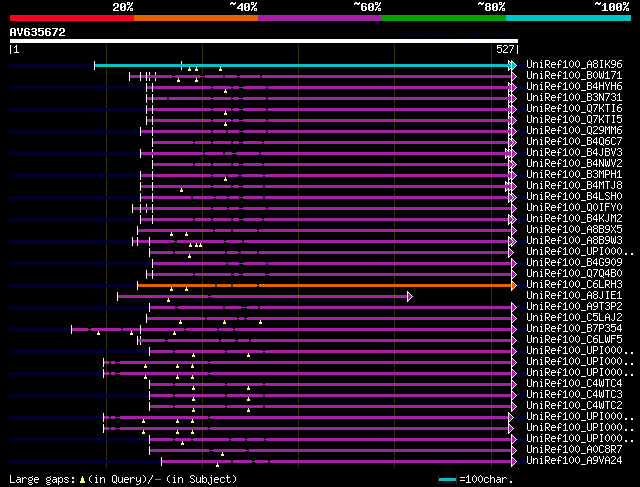Select the UniRef100_C4WTC2 label
This screenshot has height=487, width=640.
pos(574,406)
